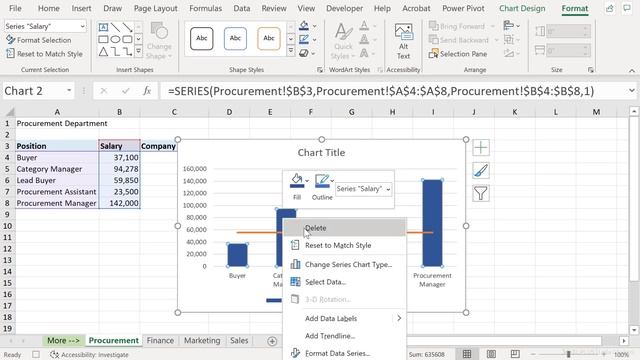Choose Reset to Match Style context entry

345,245
